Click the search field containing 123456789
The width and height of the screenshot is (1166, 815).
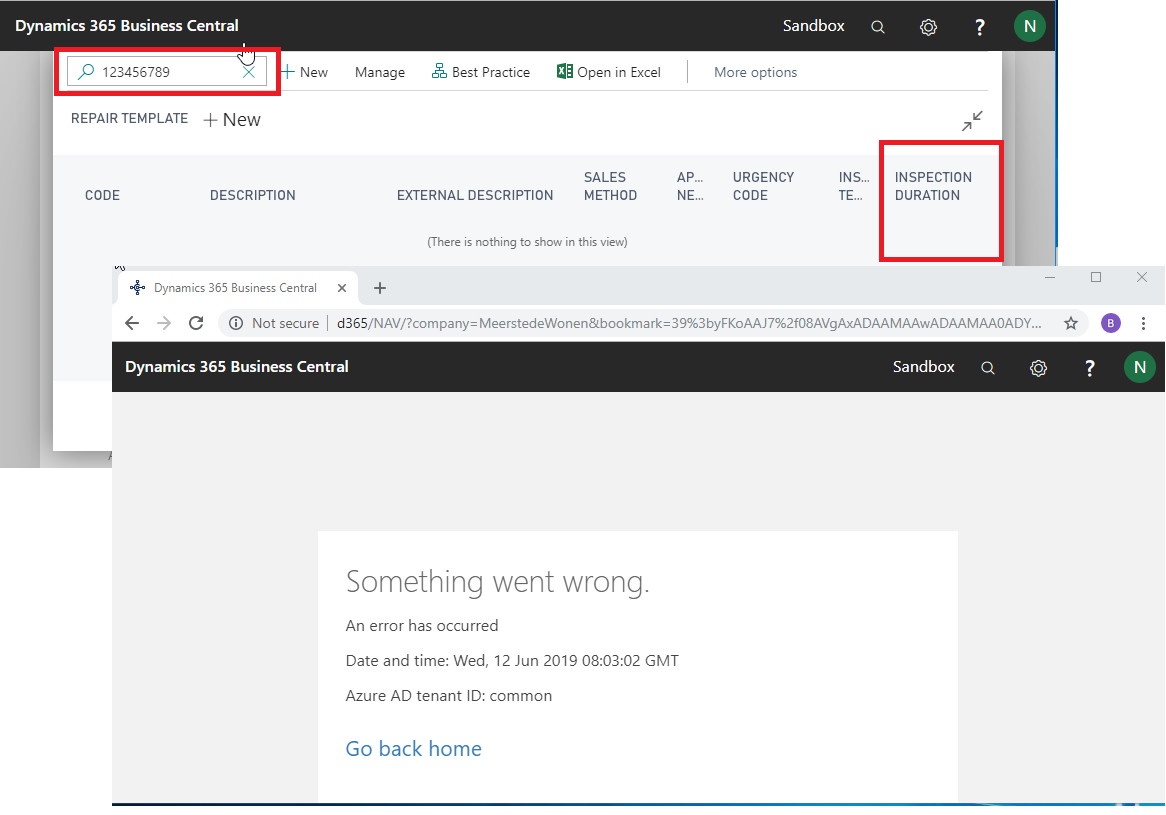point(167,72)
